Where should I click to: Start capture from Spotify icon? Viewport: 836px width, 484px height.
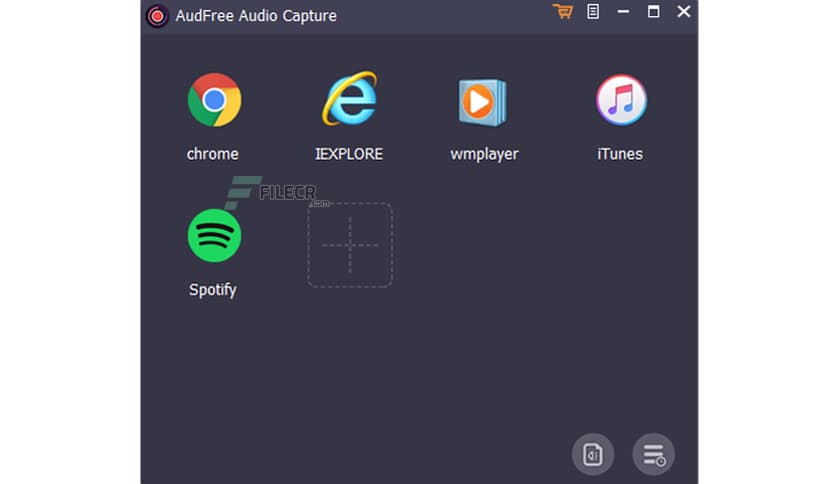click(214, 236)
